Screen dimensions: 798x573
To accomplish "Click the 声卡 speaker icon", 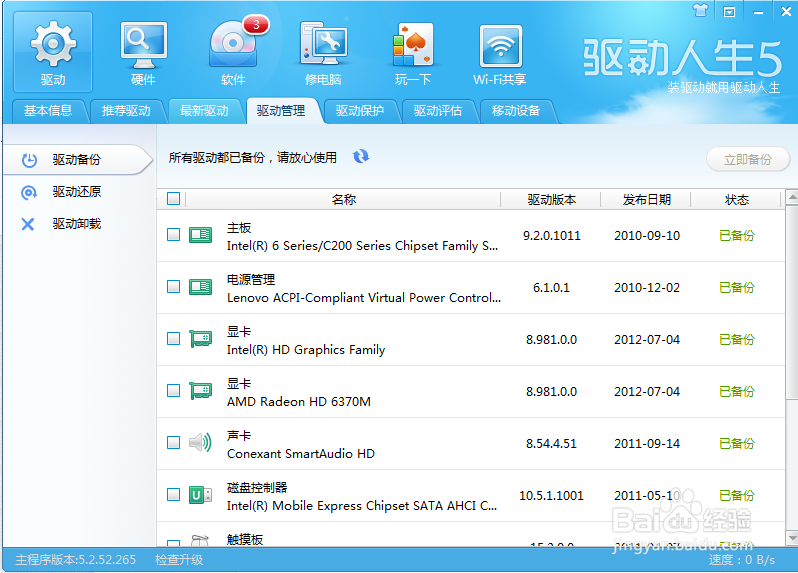I will point(201,443).
